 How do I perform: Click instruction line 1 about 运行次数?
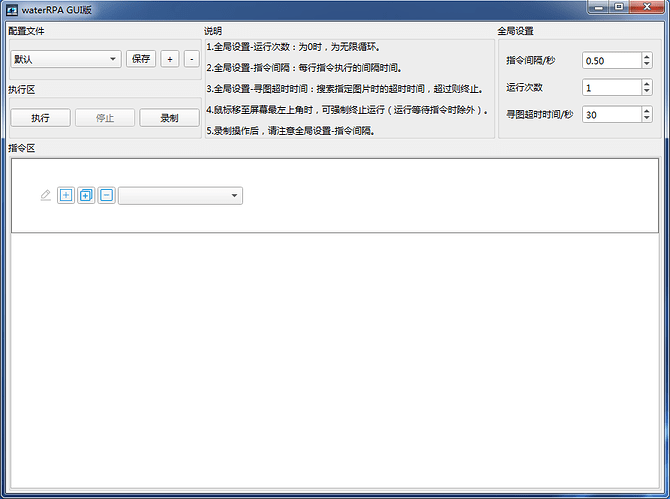click(x=294, y=47)
